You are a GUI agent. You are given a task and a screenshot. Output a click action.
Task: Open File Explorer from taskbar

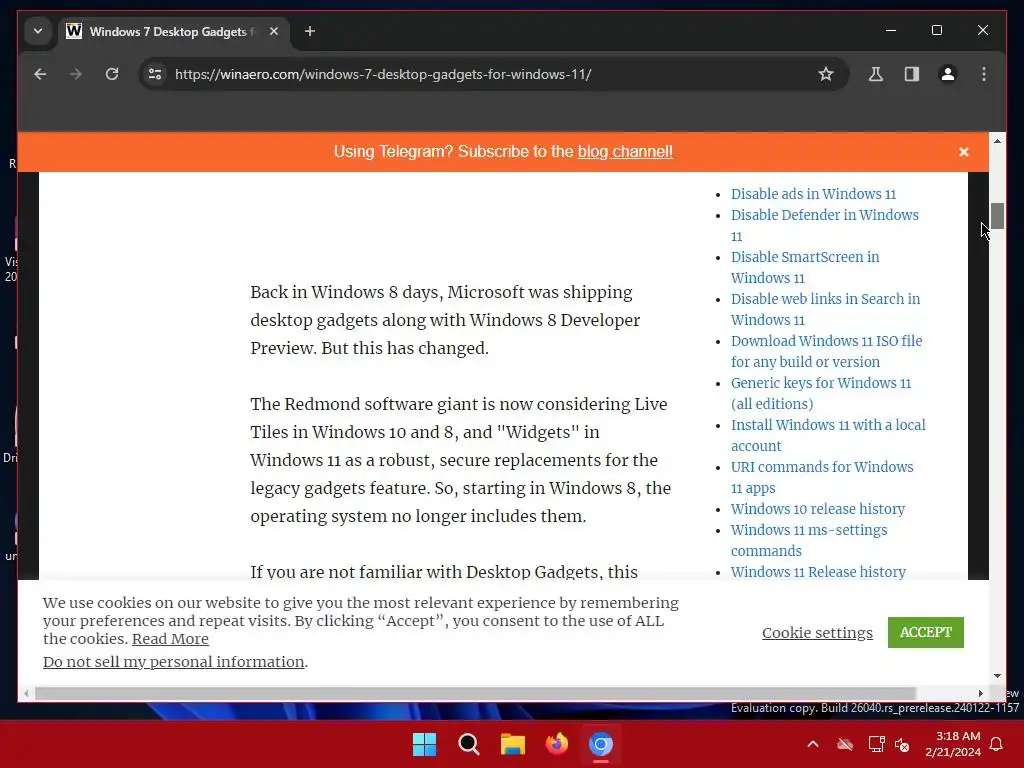[x=513, y=744]
